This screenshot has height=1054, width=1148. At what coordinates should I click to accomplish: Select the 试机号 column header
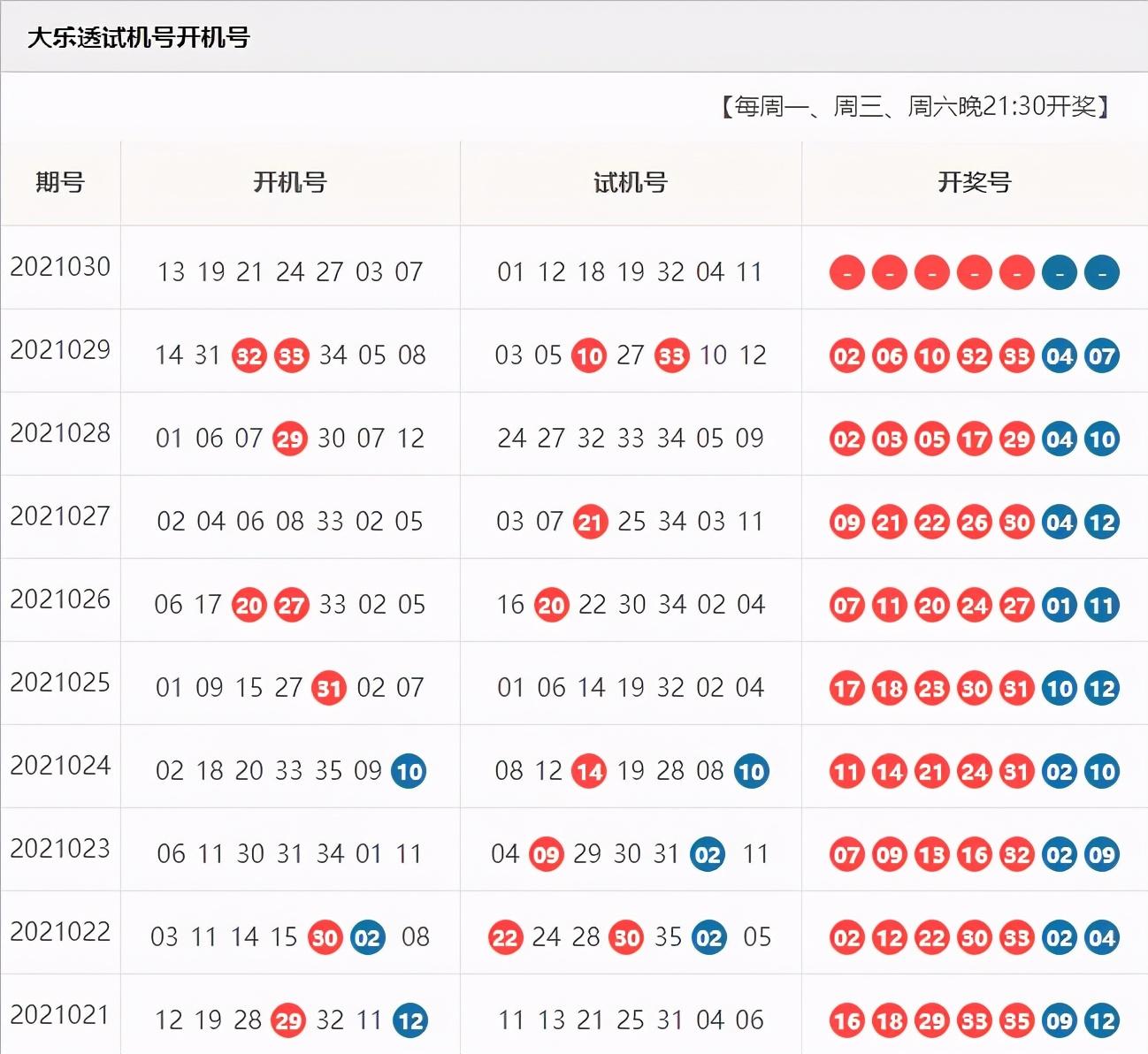(x=631, y=182)
